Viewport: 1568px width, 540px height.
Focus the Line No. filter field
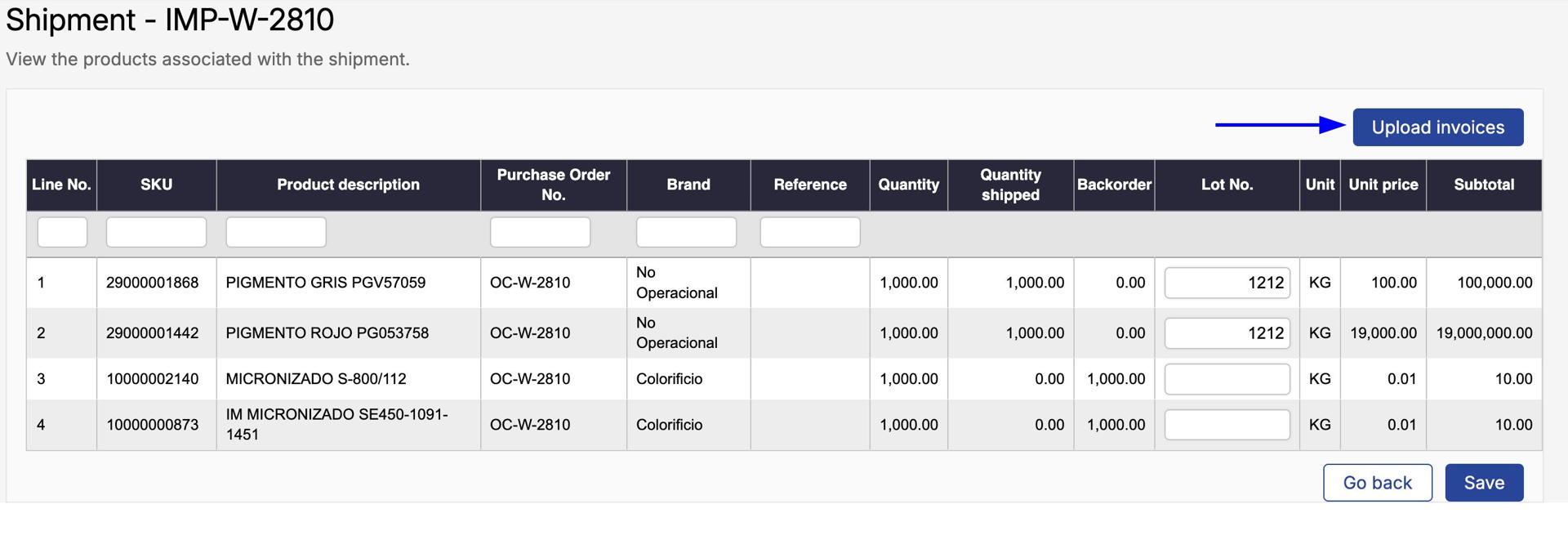click(x=62, y=232)
